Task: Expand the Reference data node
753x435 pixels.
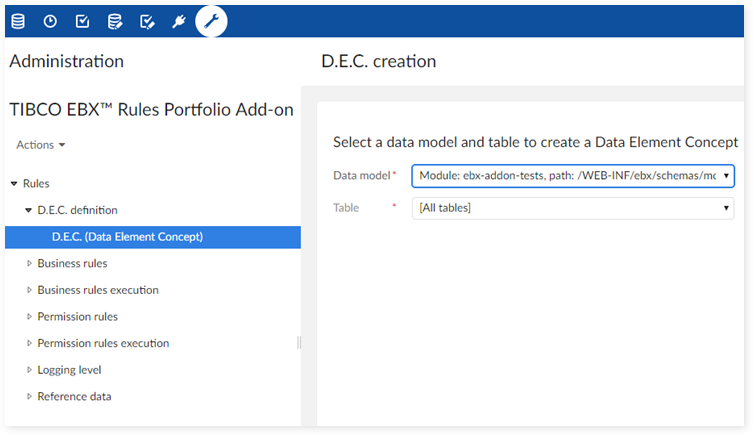Action: [29, 396]
